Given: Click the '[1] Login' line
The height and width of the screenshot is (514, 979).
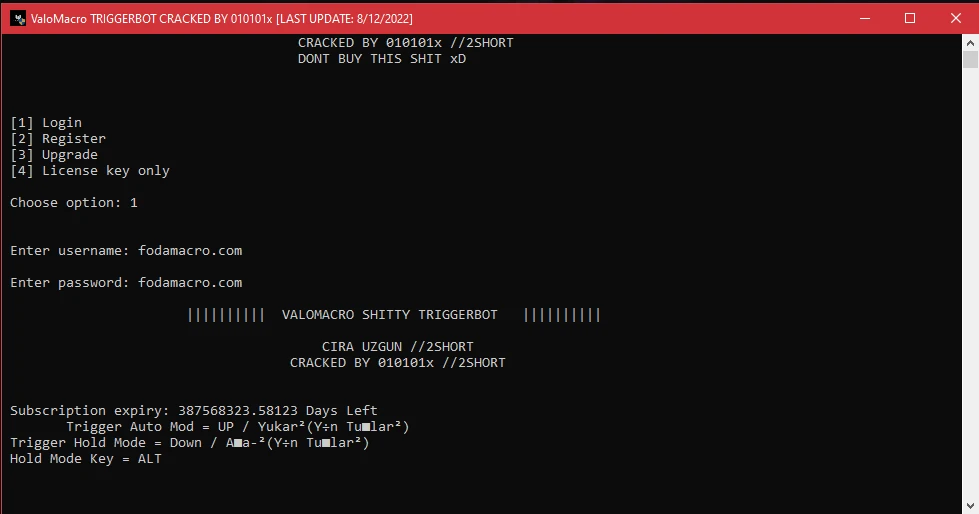Looking at the screenshot, I should pos(46,122).
